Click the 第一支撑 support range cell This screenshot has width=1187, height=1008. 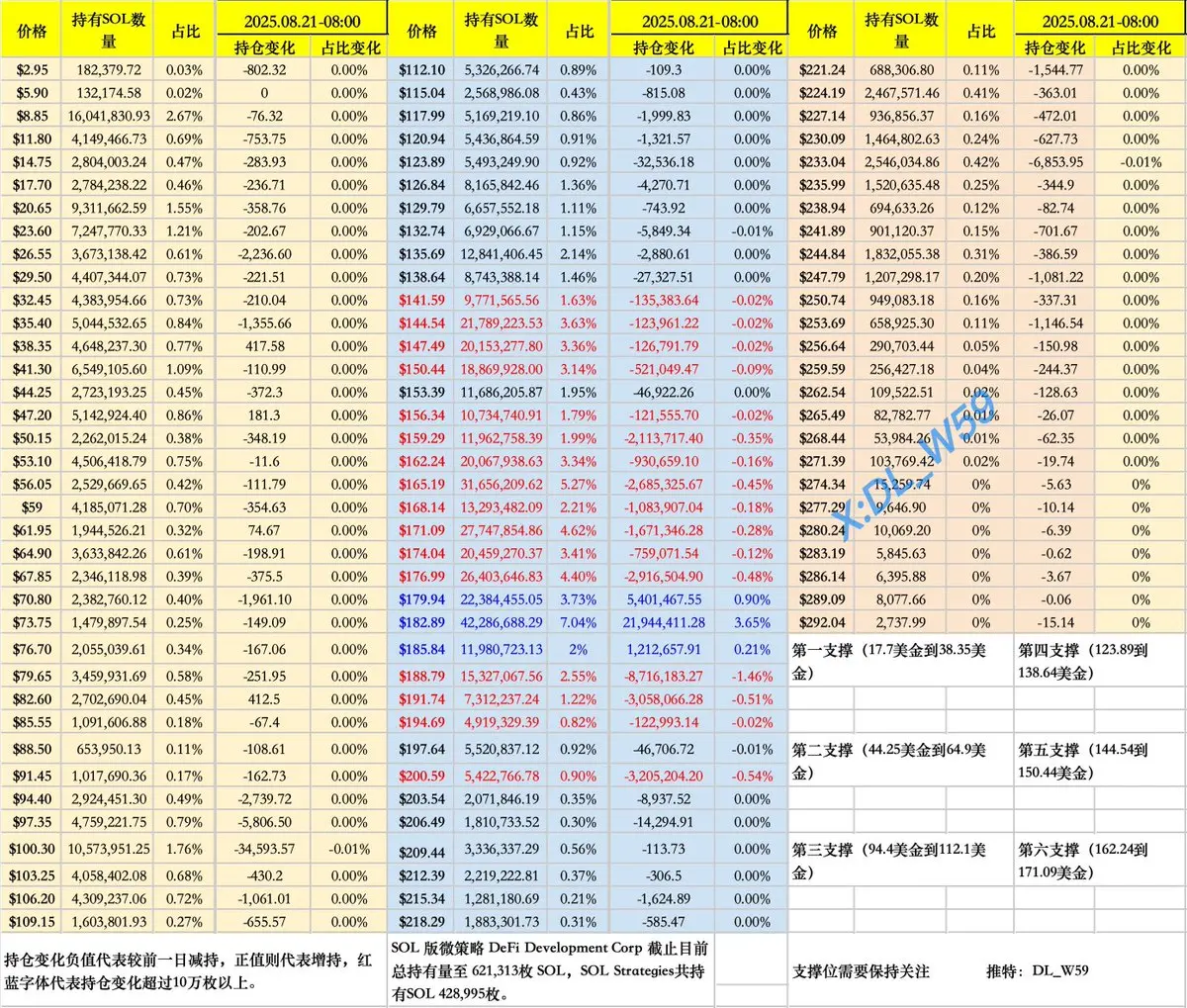point(900,661)
